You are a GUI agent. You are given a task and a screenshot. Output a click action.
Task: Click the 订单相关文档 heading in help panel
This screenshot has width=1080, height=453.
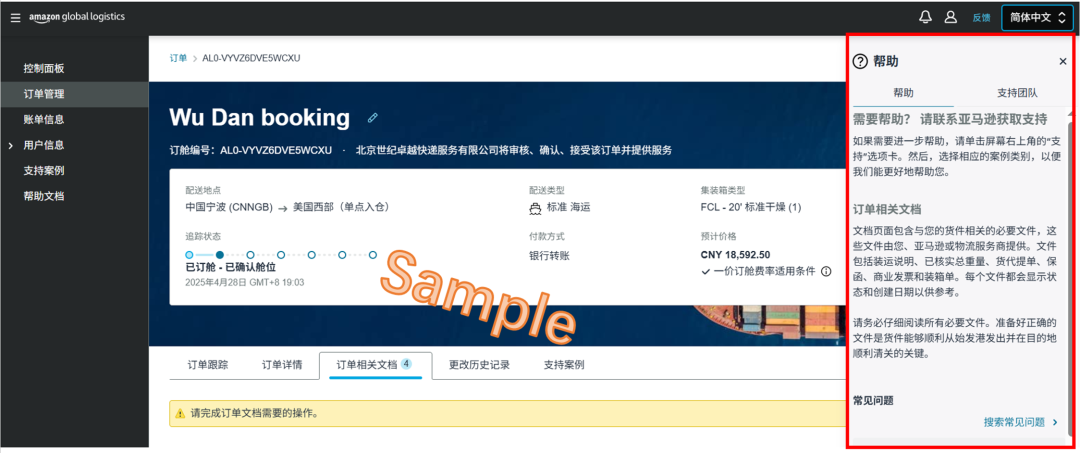click(x=887, y=209)
